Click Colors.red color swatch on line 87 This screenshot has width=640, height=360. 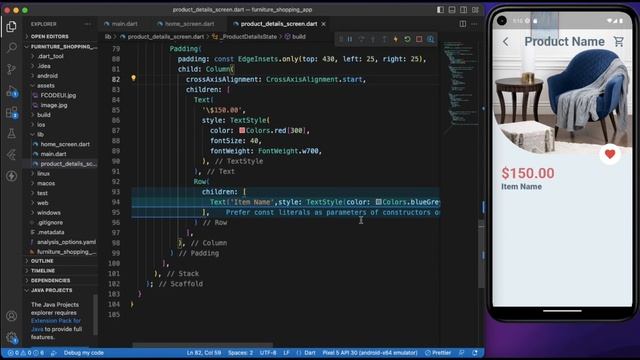coord(242,131)
